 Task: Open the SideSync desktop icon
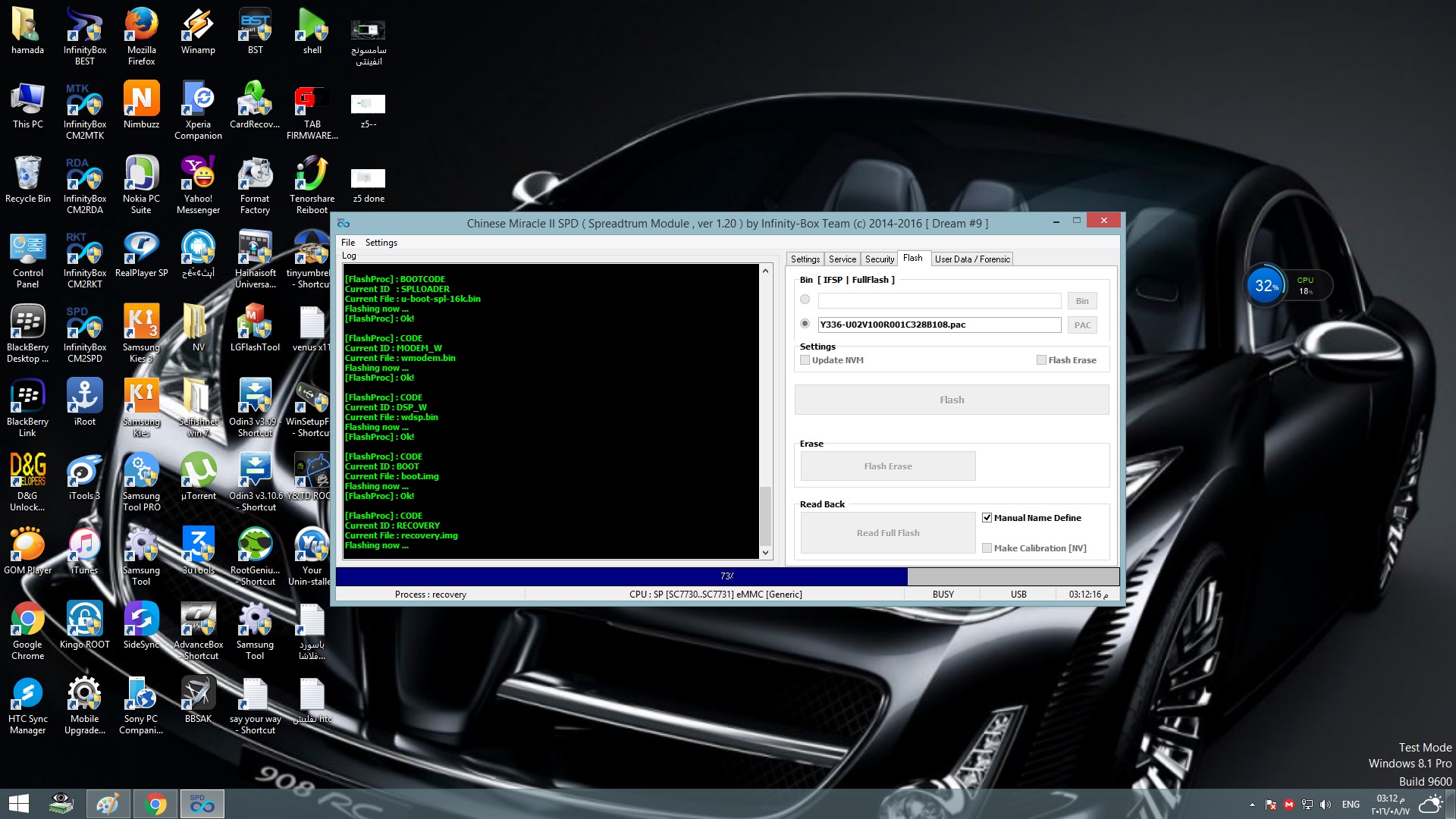coord(141,625)
